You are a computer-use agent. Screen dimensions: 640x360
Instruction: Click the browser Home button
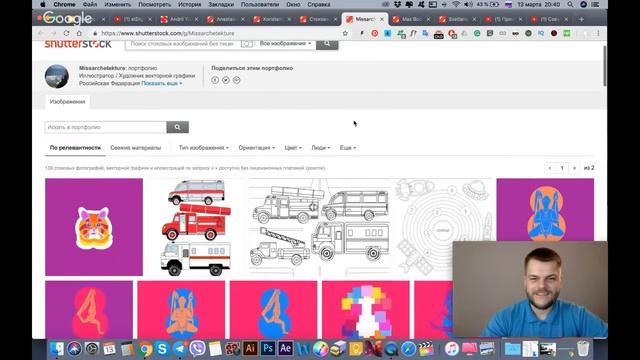point(79,33)
